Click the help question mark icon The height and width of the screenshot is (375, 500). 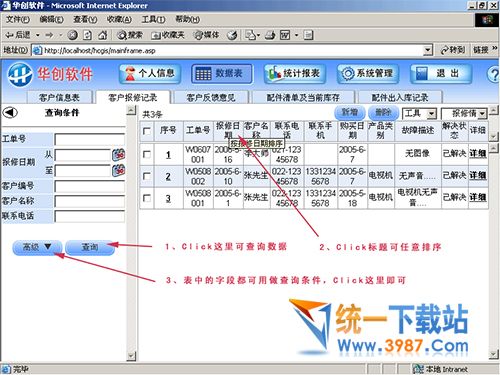click(493, 74)
